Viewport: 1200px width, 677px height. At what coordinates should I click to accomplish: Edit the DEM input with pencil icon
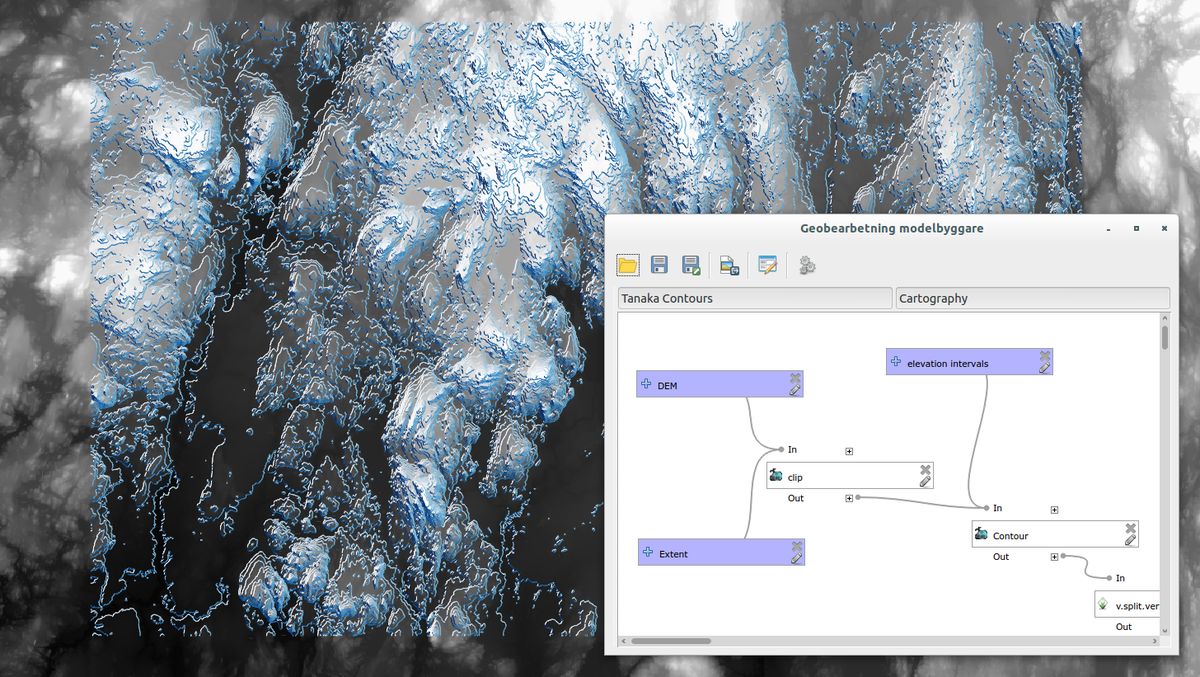[x=795, y=391]
